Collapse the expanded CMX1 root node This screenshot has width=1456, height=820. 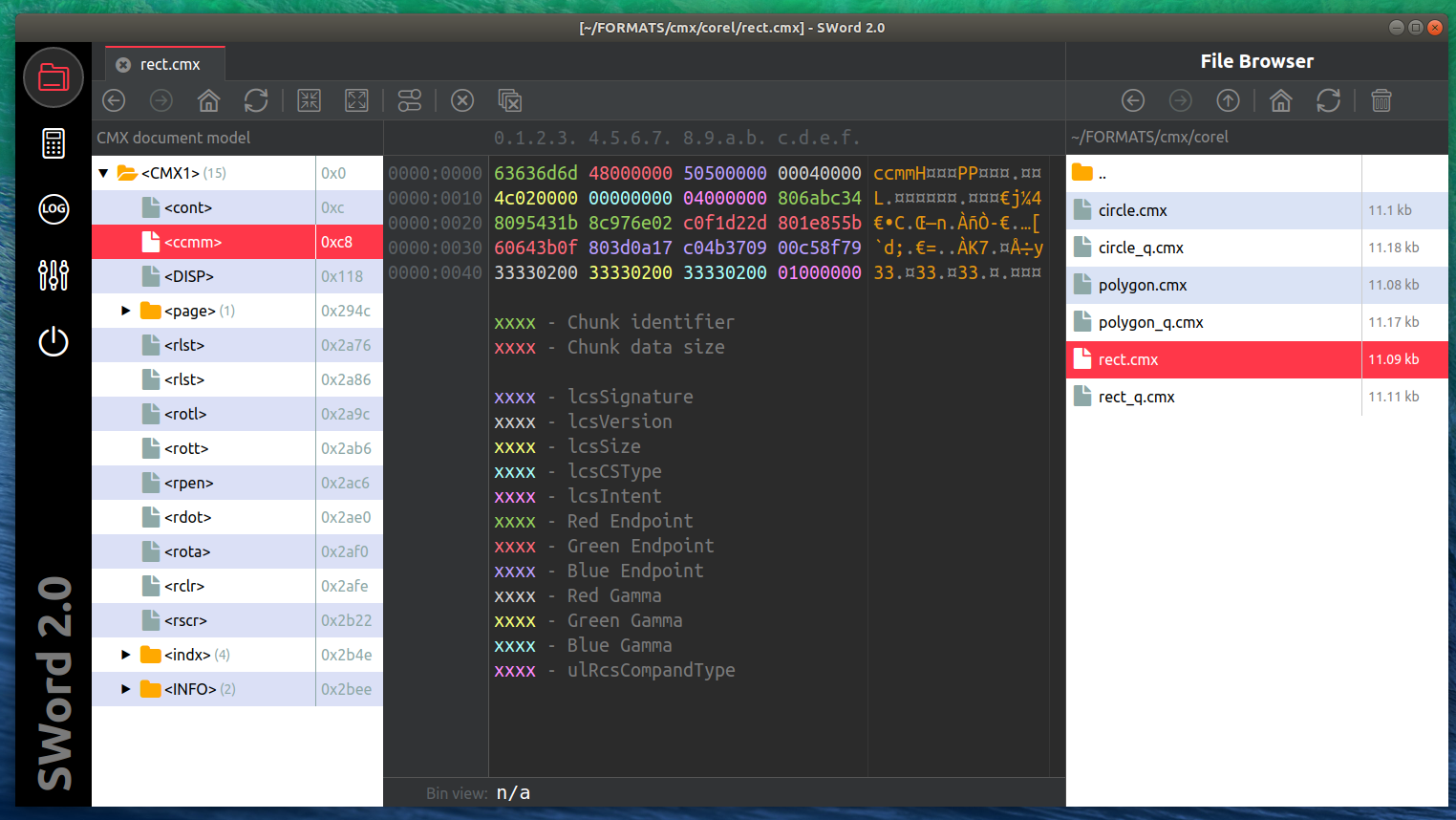[103, 173]
